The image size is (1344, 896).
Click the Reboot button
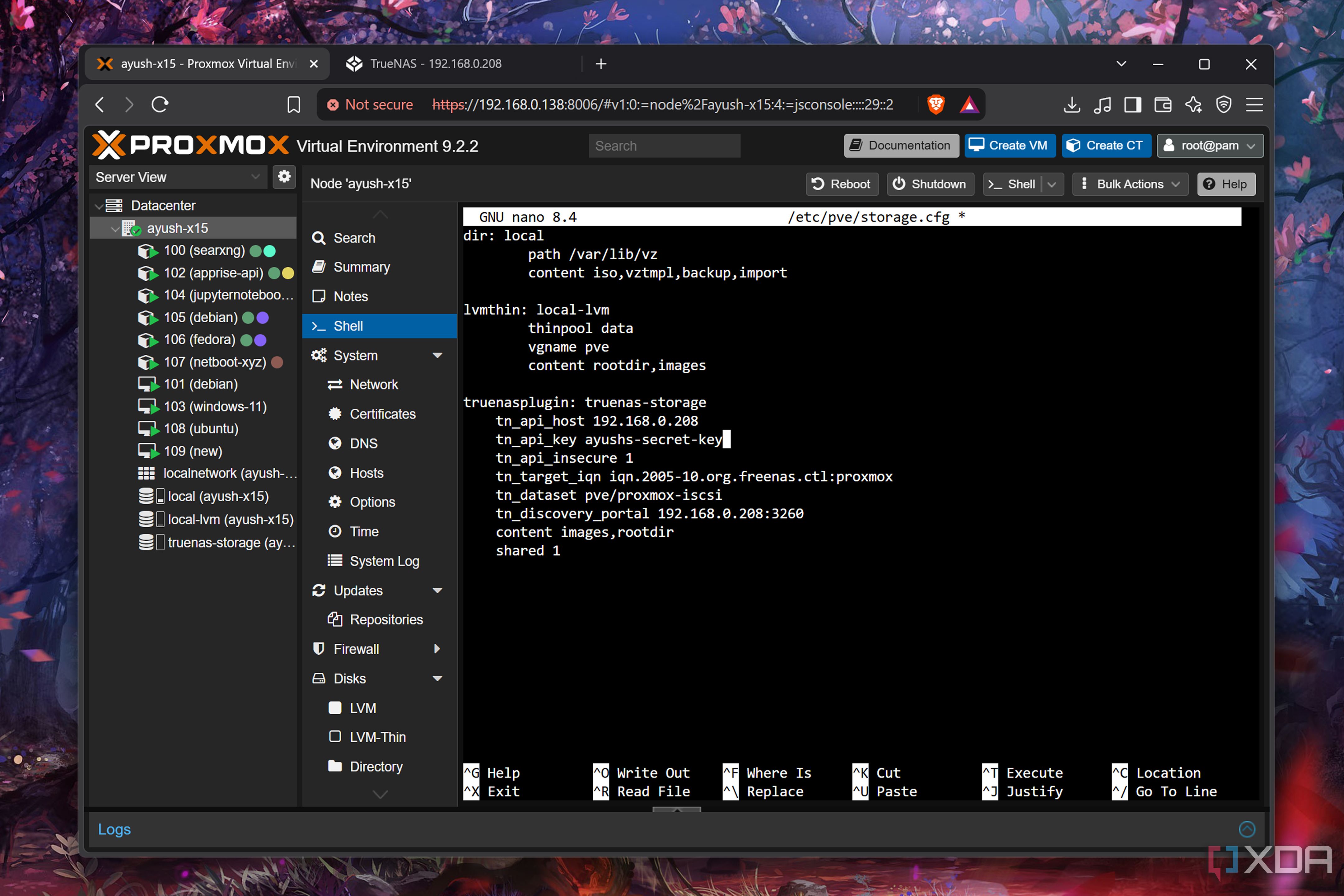(842, 184)
